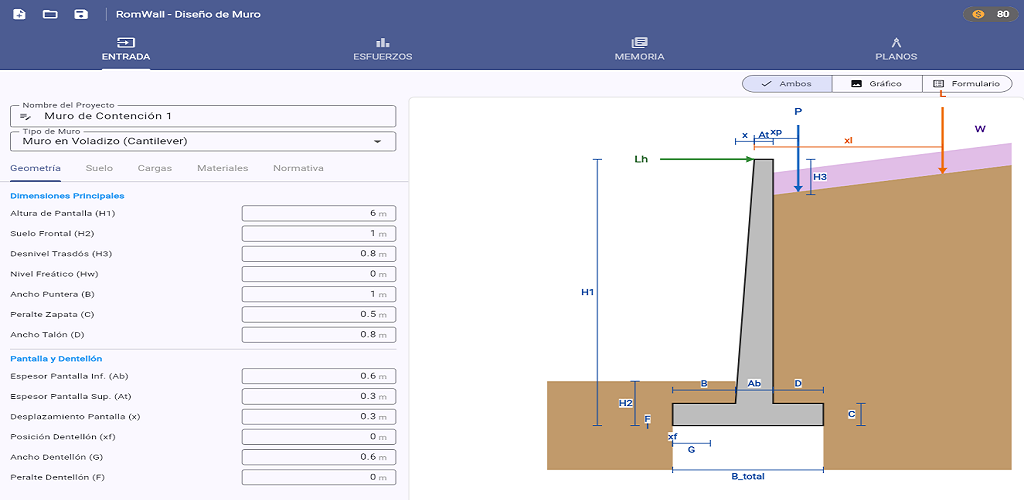
Task: Switch to the Cargas tab
Action: (x=155, y=168)
